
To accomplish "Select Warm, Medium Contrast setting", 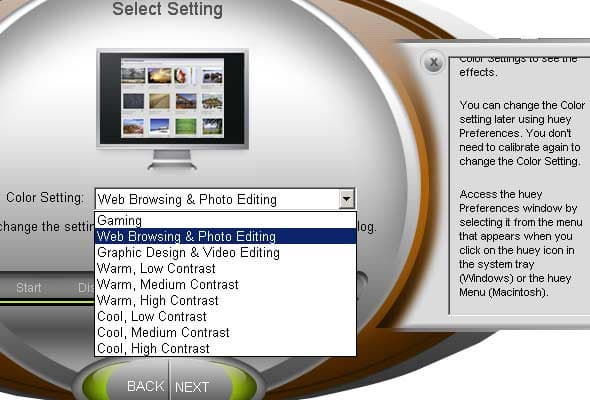I will [x=225, y=284].
